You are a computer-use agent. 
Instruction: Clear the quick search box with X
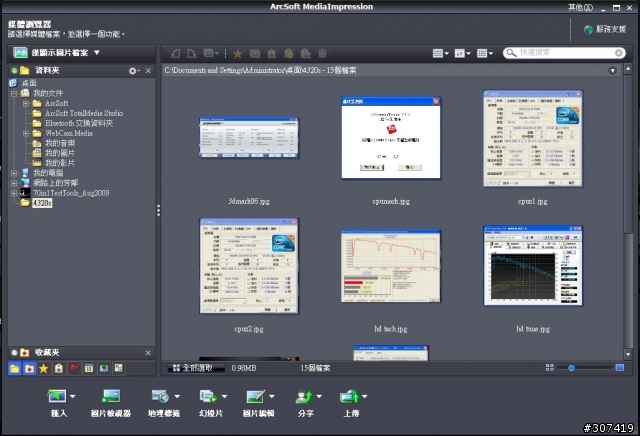pos(619,53)
